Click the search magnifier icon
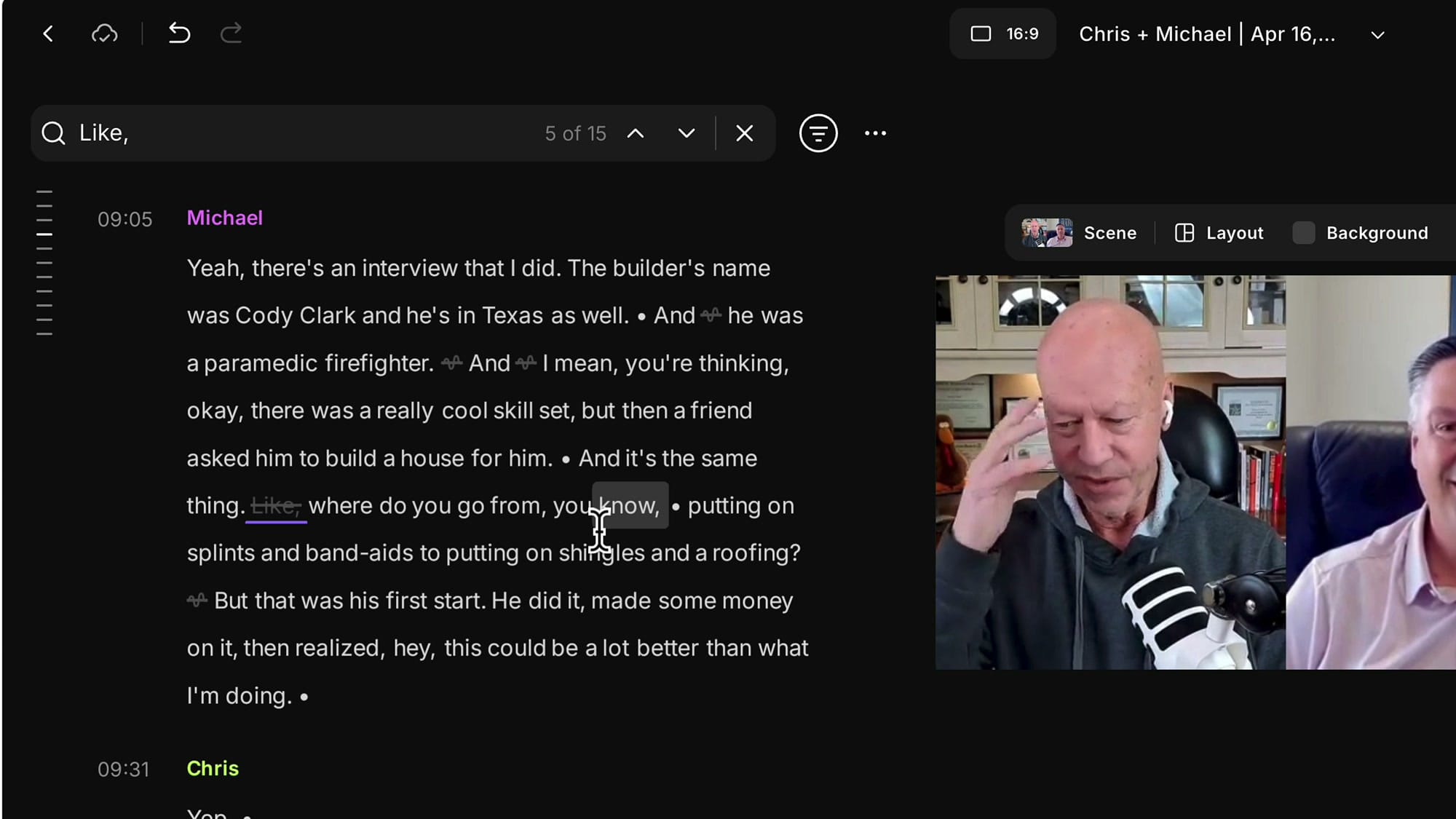The image size is (1456, 819). (x=52, y=132)
